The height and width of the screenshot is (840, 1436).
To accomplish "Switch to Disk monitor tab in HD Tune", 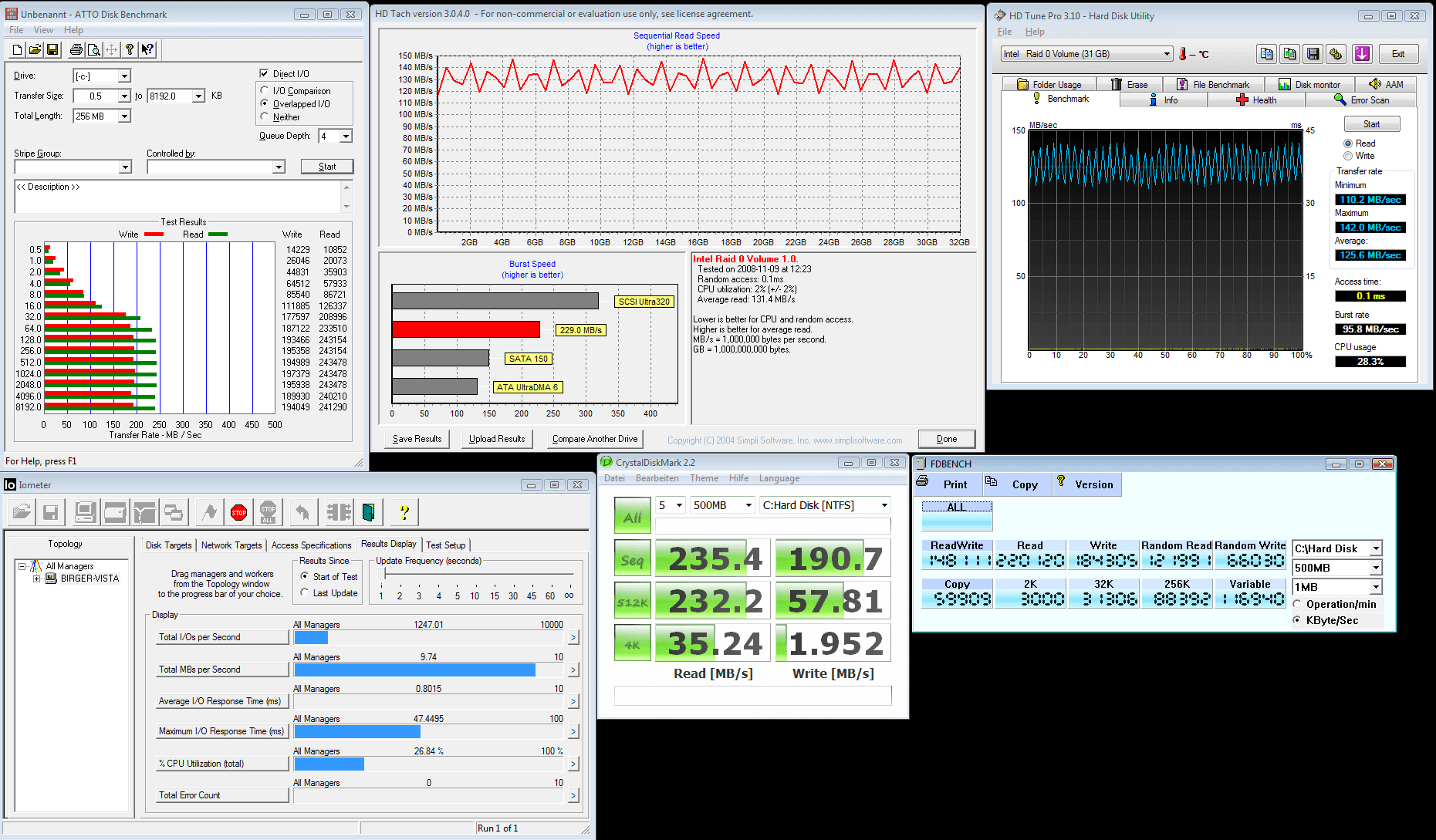I will pyautogui.click(x=1309, y=85).
